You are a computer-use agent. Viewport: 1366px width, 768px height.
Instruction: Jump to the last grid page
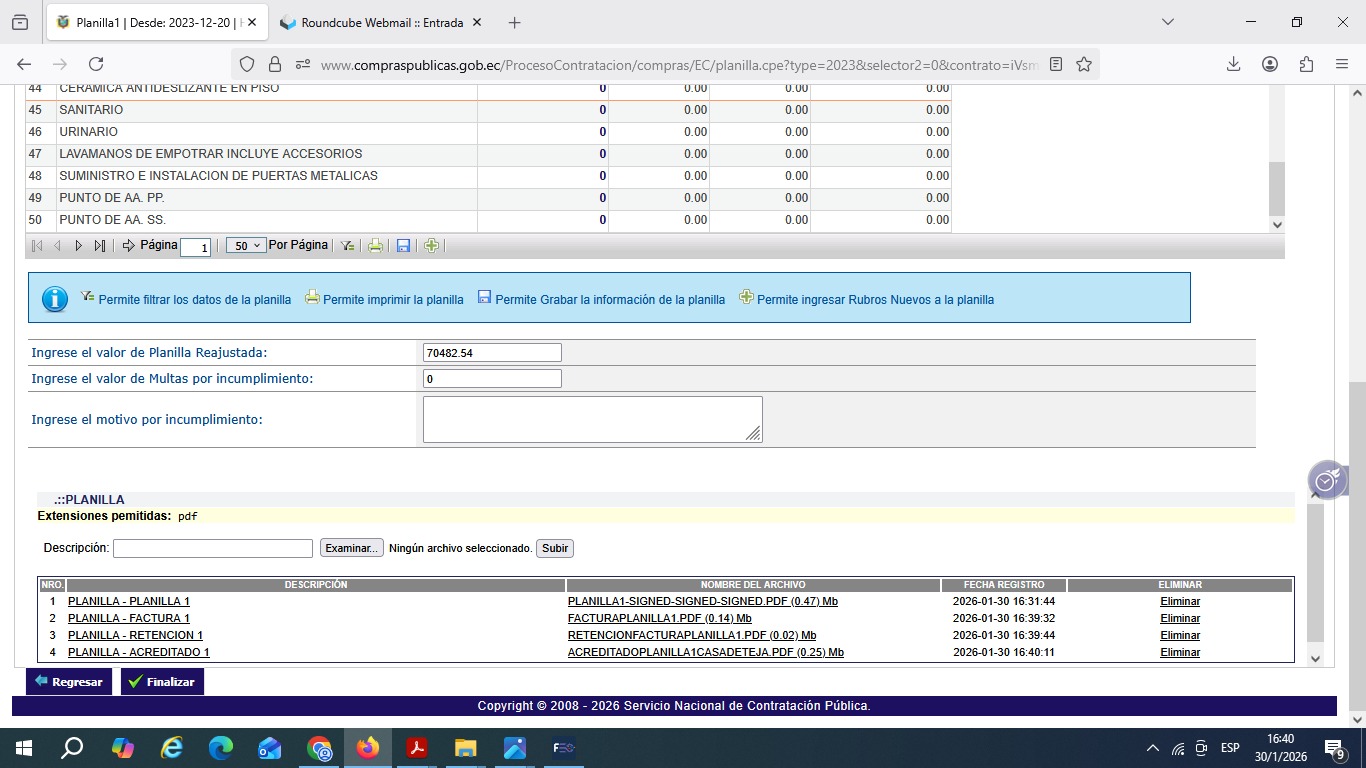point(99,246)
